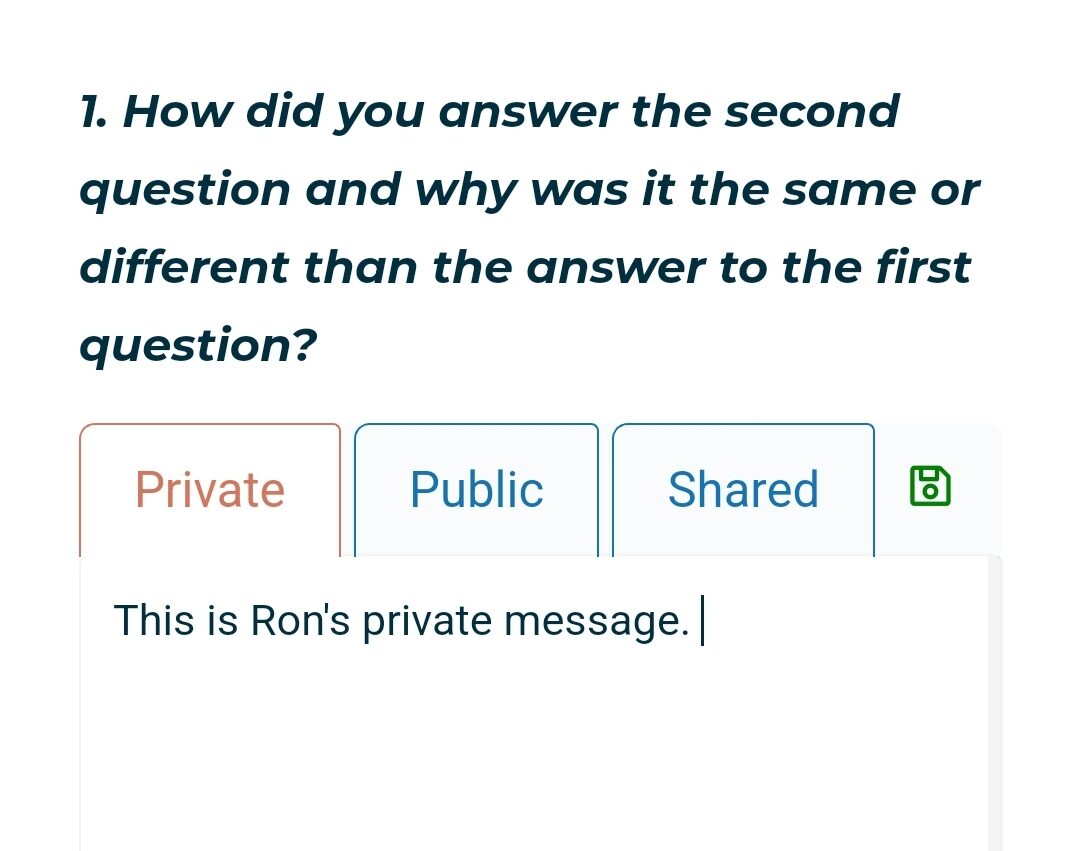
Task: Switch to the Private tab
Action: (210, 490)
